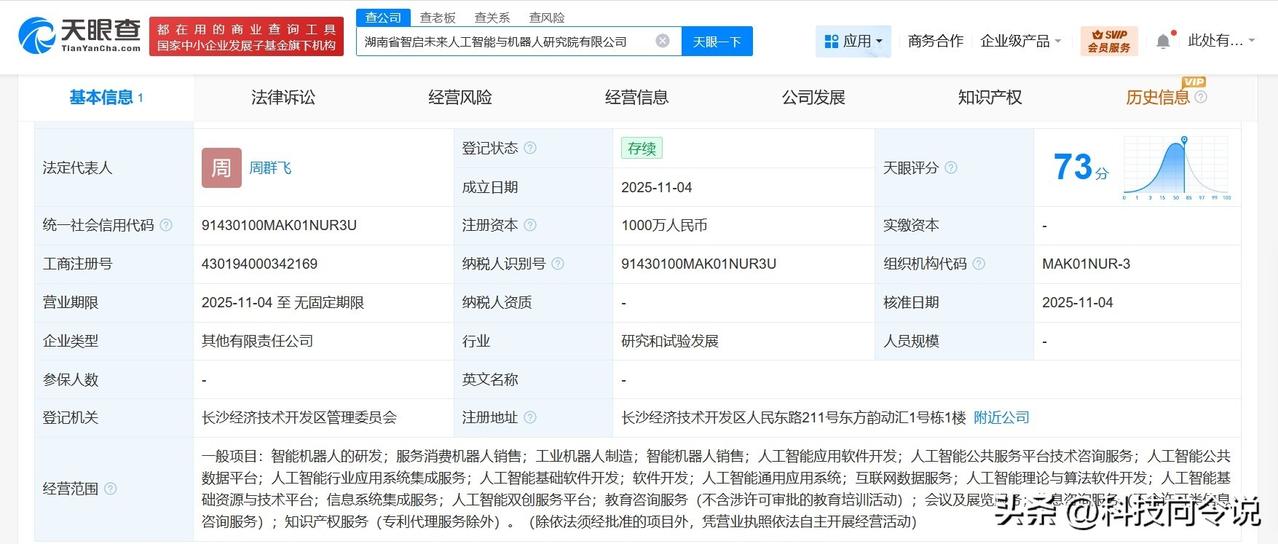This screenshot has height=544, width=1278.
Task: Click the 天眼一下 search button
Action: [717, 41]
